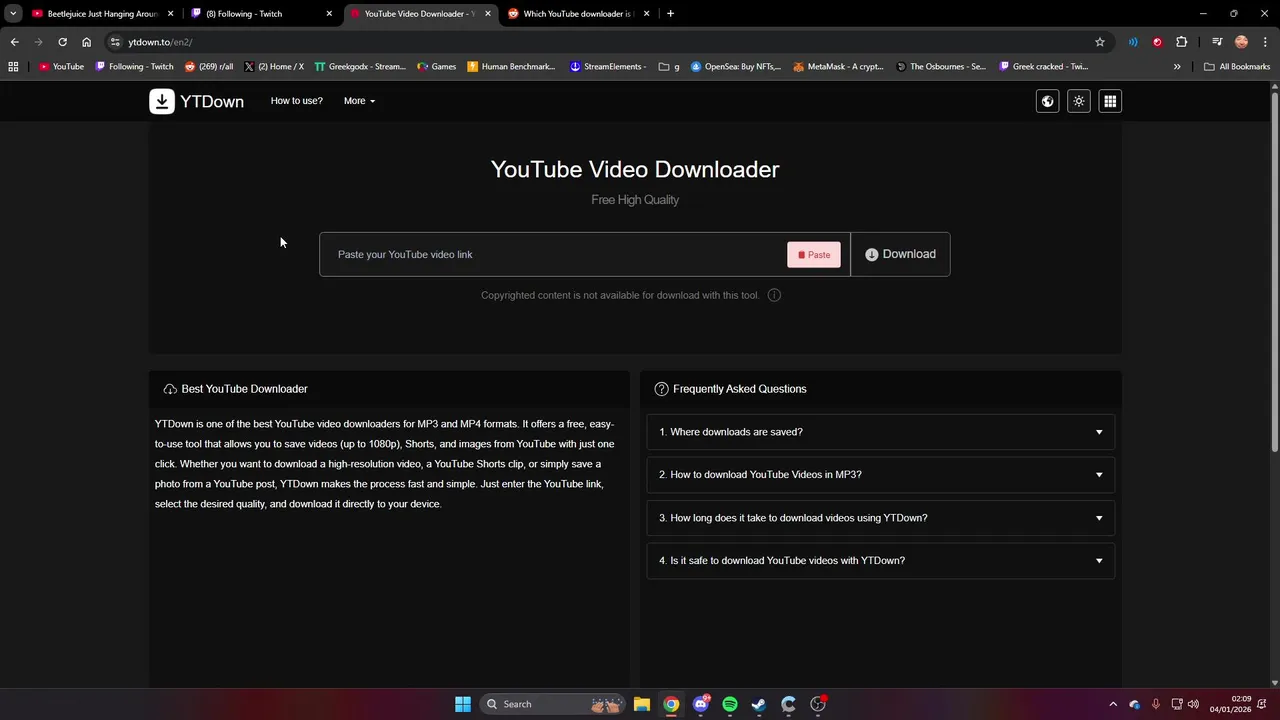Open the Human Benchmark bookmark
Image resolution: width=1280 pixels, height=720 pixels.
pyautogui.click(x=511, y=67)
